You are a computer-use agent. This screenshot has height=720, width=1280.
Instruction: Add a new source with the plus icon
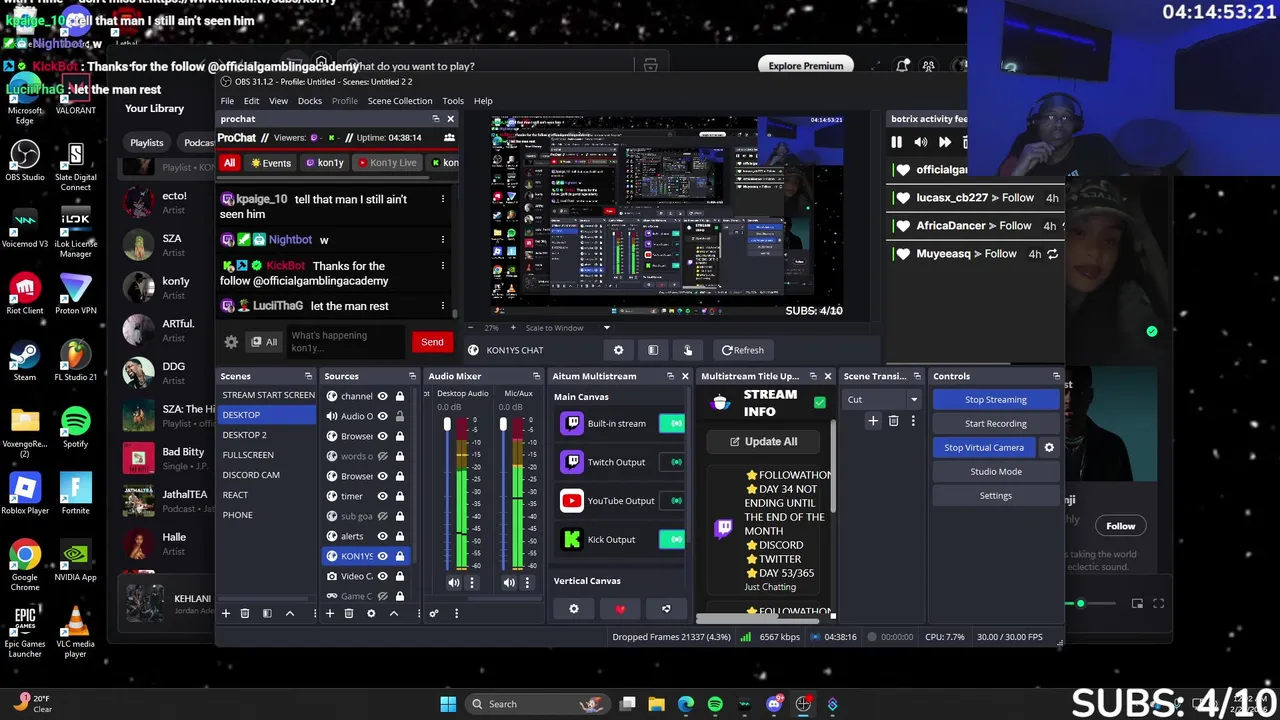pyautogui.click(x=329, y=613)
